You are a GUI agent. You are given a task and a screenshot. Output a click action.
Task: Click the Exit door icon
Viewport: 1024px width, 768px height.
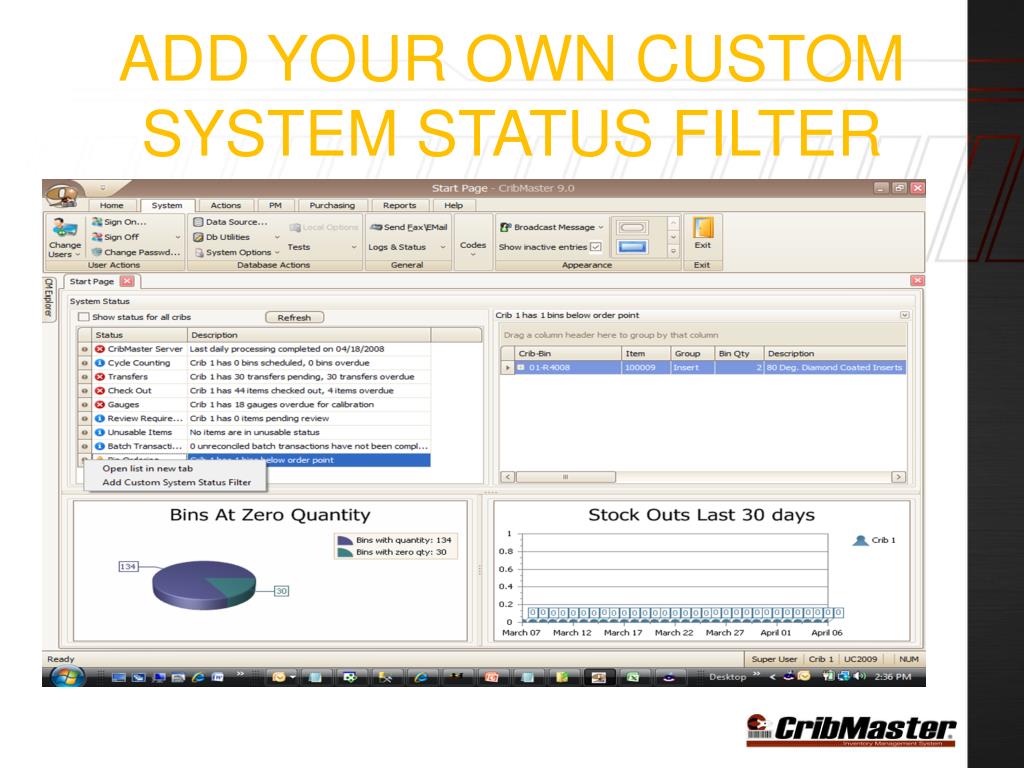coord(703,228)
